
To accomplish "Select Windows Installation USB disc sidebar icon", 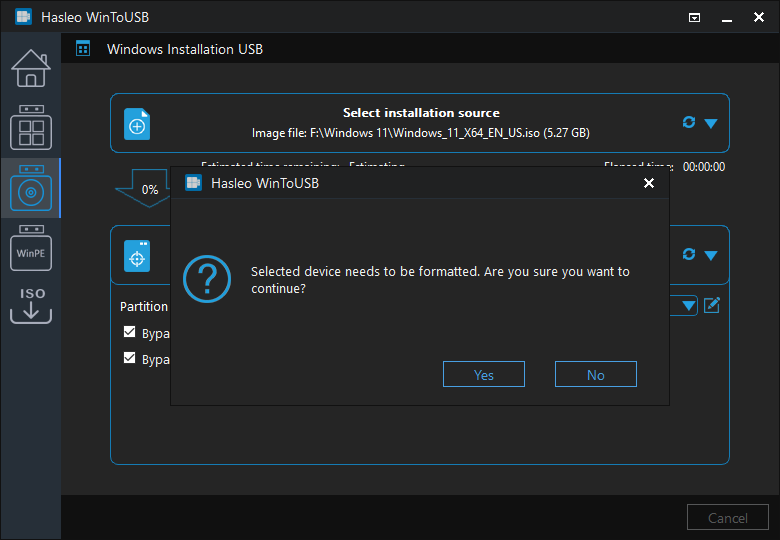I will click(x=31, y=187).
